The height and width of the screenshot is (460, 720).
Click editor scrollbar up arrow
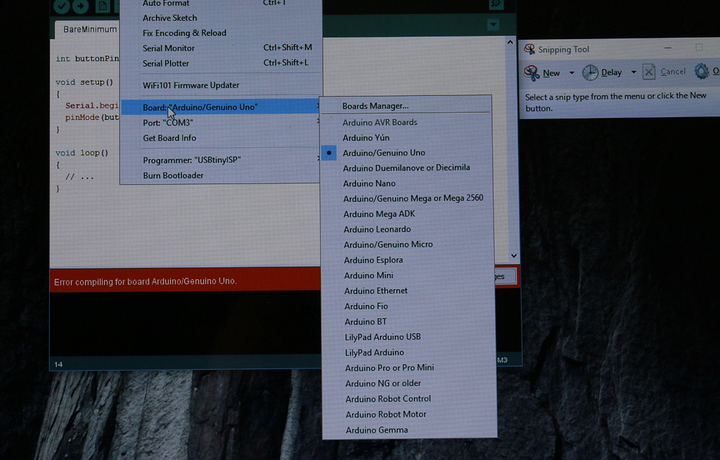510,42
